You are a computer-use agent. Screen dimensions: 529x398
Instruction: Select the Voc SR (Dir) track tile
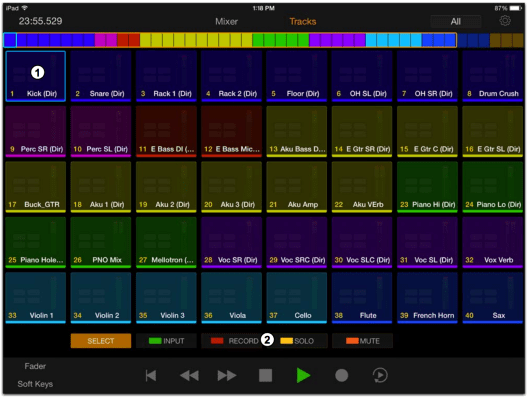tap(231, 243)
